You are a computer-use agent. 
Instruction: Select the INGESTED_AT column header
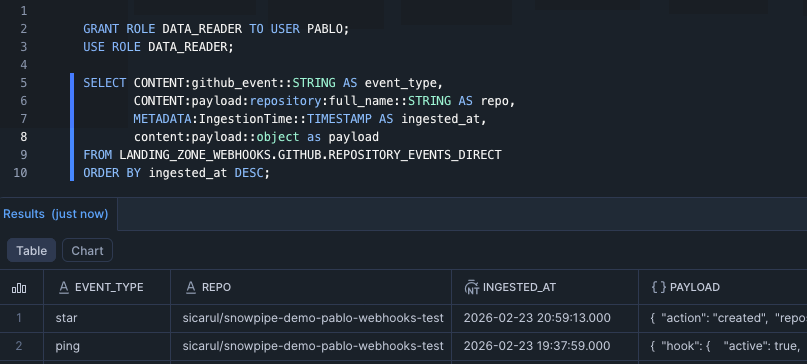(x=545, y=287)
